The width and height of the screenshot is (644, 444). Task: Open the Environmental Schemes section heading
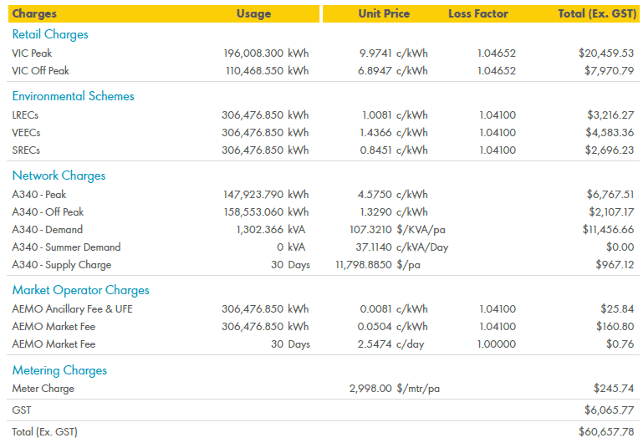pyautogui.click(x=73, y=96)
